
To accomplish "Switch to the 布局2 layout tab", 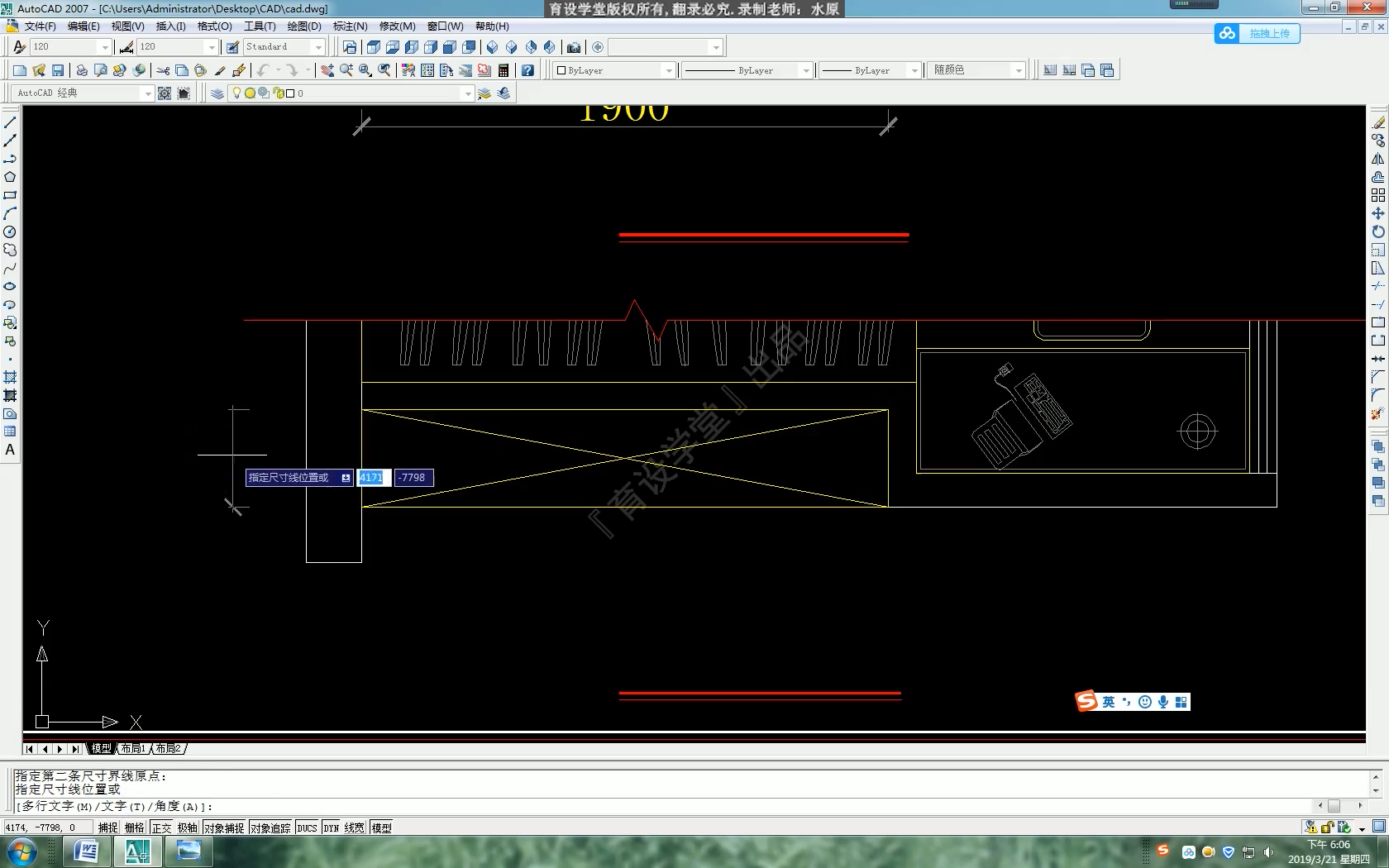I will point(168,748).
